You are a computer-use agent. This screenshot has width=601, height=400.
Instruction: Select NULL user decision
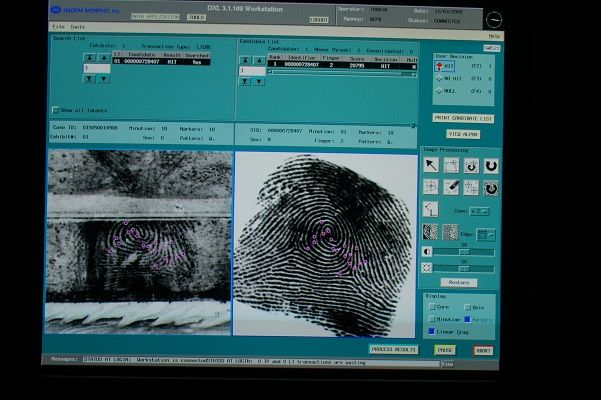pos(446,91)
